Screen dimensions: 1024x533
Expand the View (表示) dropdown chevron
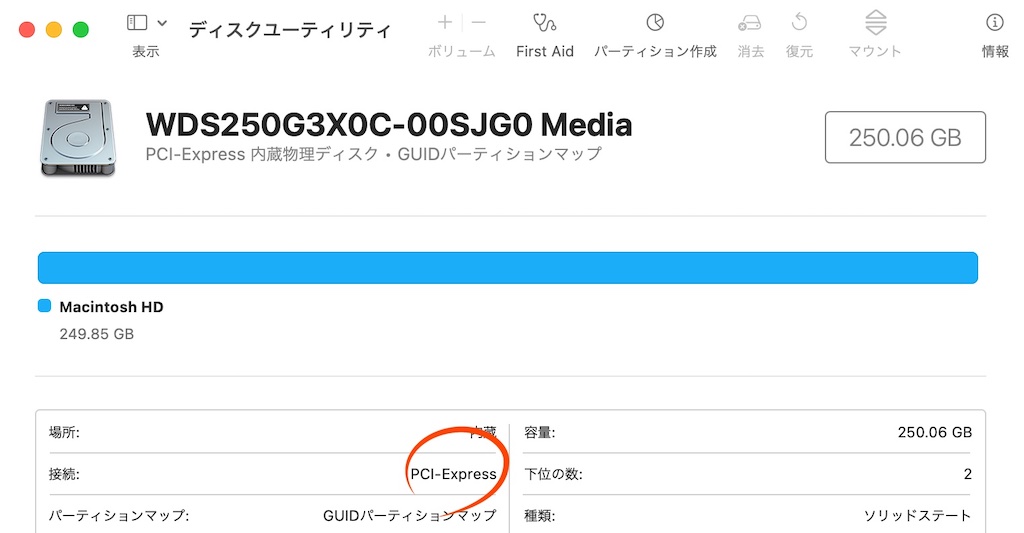[162, 23]
